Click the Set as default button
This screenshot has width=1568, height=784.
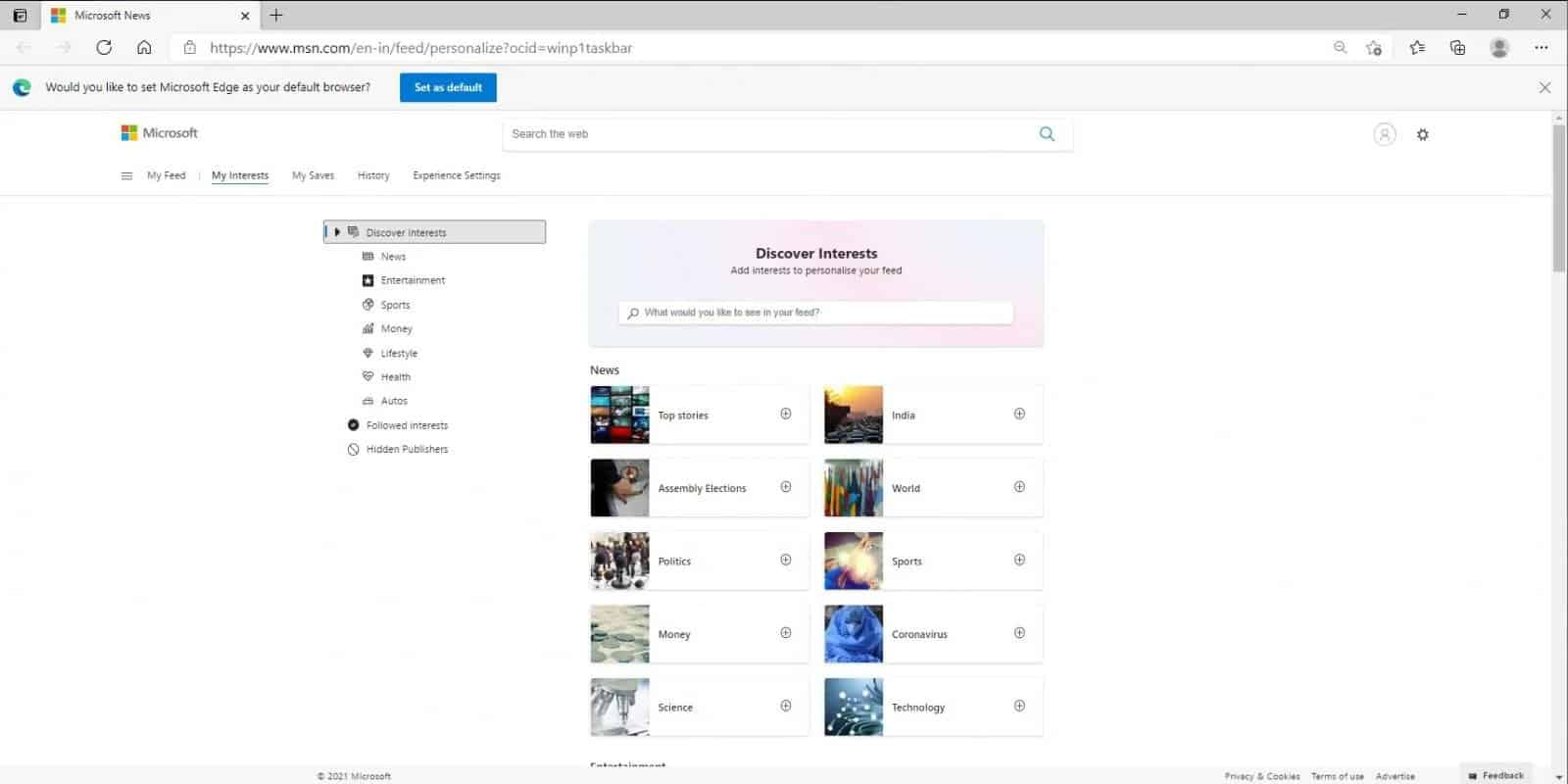click(x=448, y=87)
